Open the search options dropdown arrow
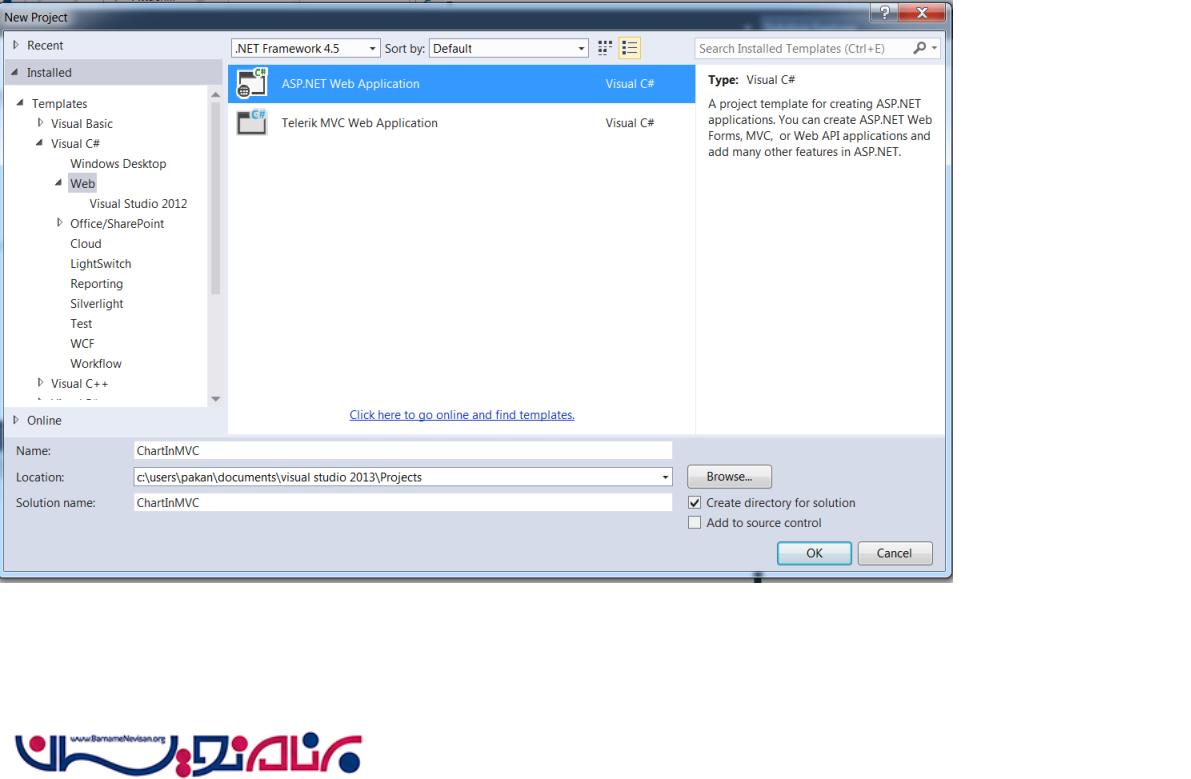1191x779 pixels. click(934, 48)
